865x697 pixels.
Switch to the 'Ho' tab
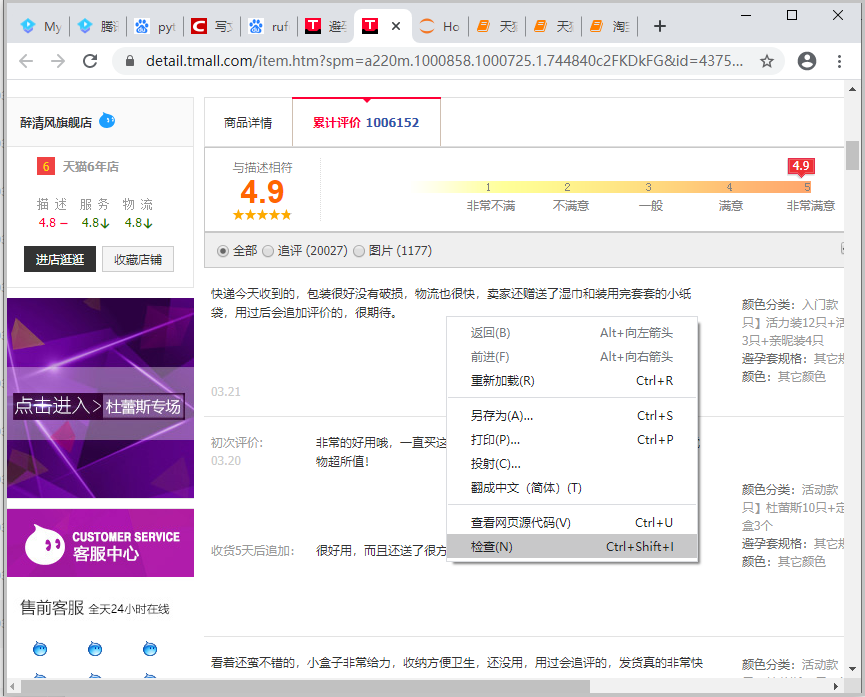tap(440, 26)
